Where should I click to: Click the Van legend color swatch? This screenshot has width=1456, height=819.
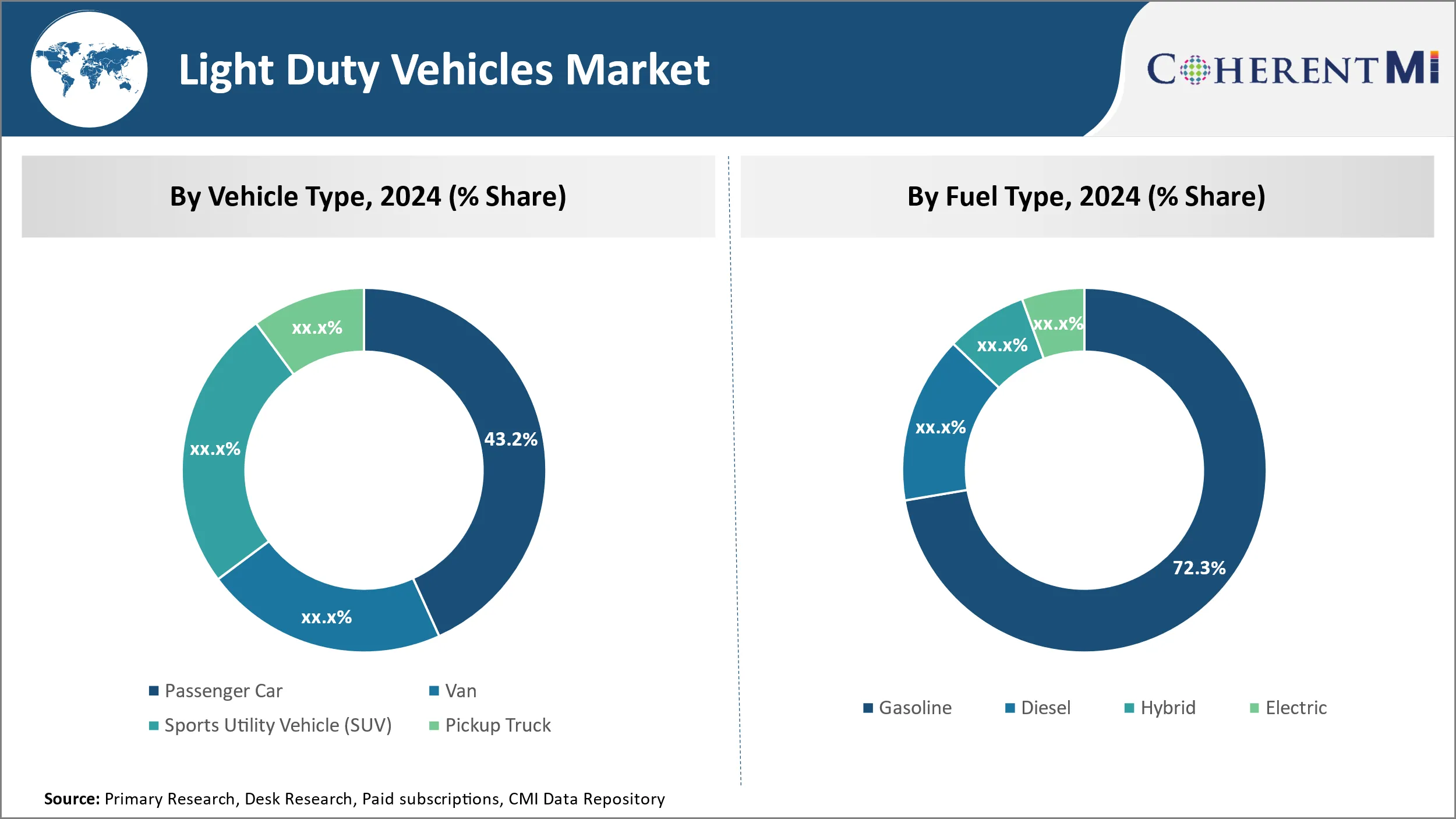pyautogui.click(x=434, y=691)
